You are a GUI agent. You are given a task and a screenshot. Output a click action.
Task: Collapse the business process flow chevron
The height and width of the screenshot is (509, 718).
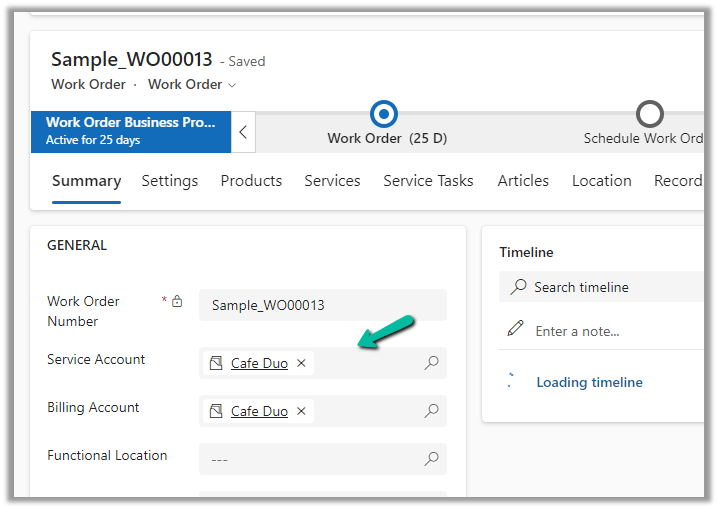[243, 131]
